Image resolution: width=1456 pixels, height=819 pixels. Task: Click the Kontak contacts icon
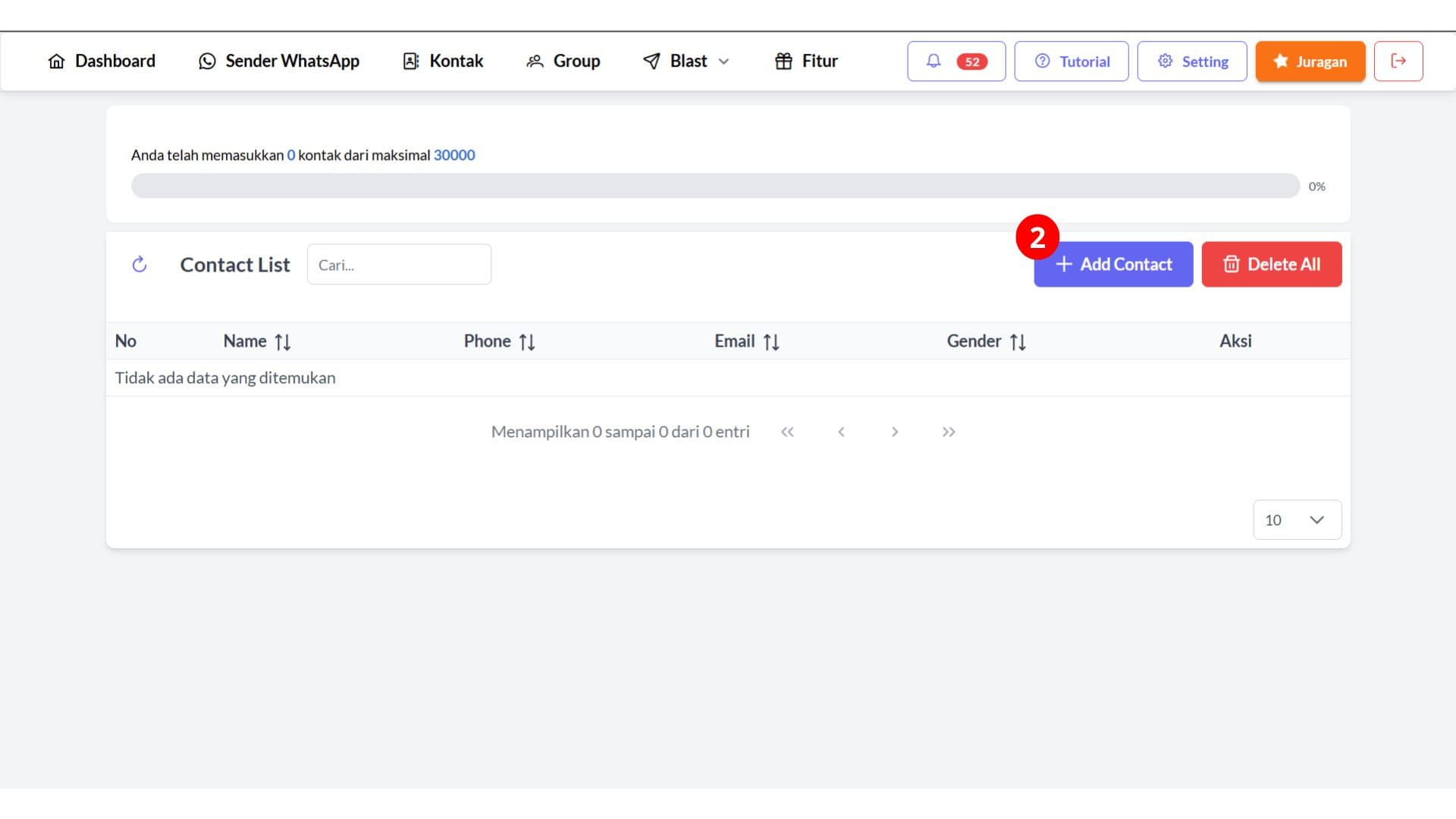coord(410,61)
